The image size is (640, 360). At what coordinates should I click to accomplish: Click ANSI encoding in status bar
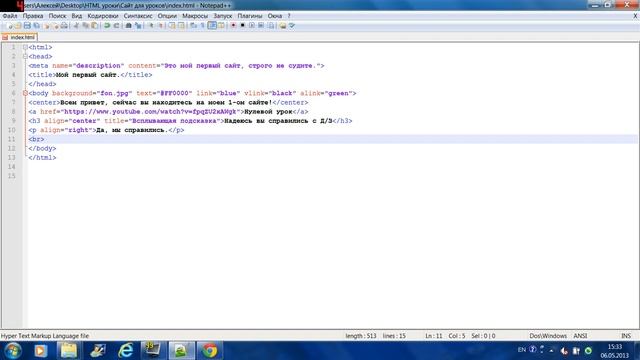point(580,336)
